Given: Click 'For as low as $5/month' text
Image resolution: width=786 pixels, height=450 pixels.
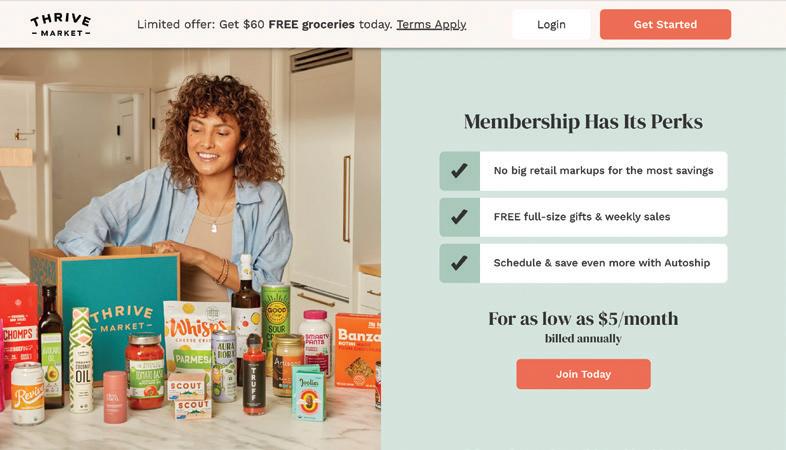Looking at the screenshot, I should [x=583, y=319].
